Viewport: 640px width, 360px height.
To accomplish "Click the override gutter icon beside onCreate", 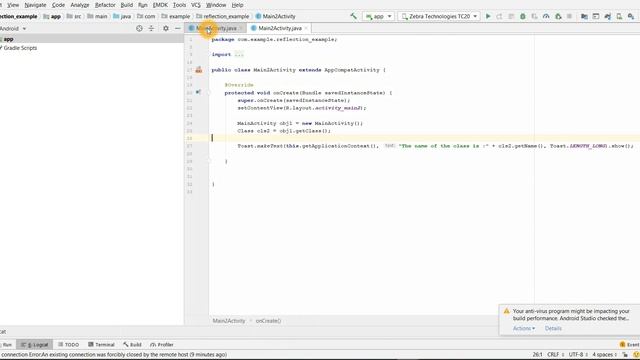I will click(198, 93).
